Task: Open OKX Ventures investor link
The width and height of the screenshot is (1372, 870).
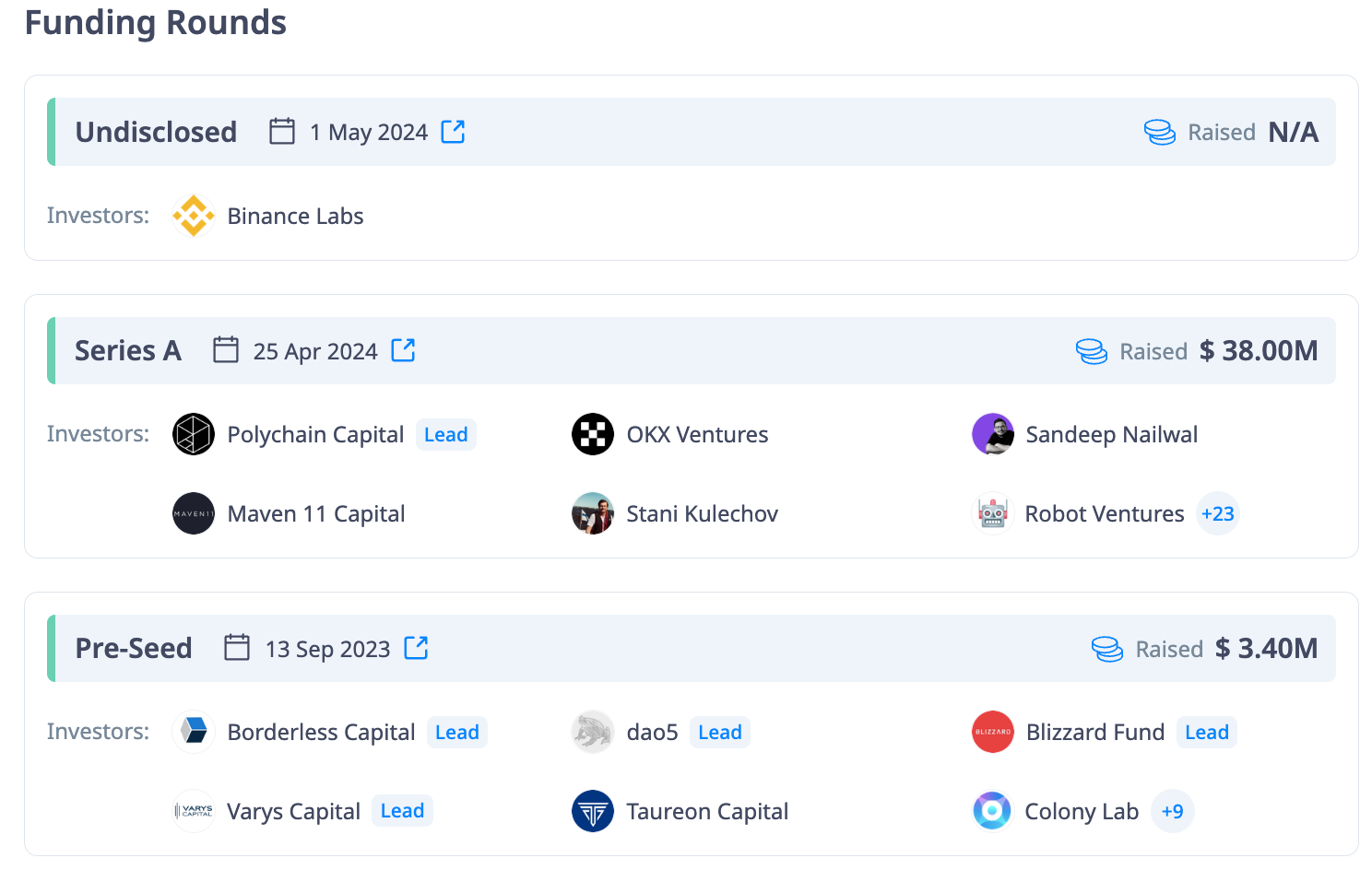Action: click(x=697, y=434)
